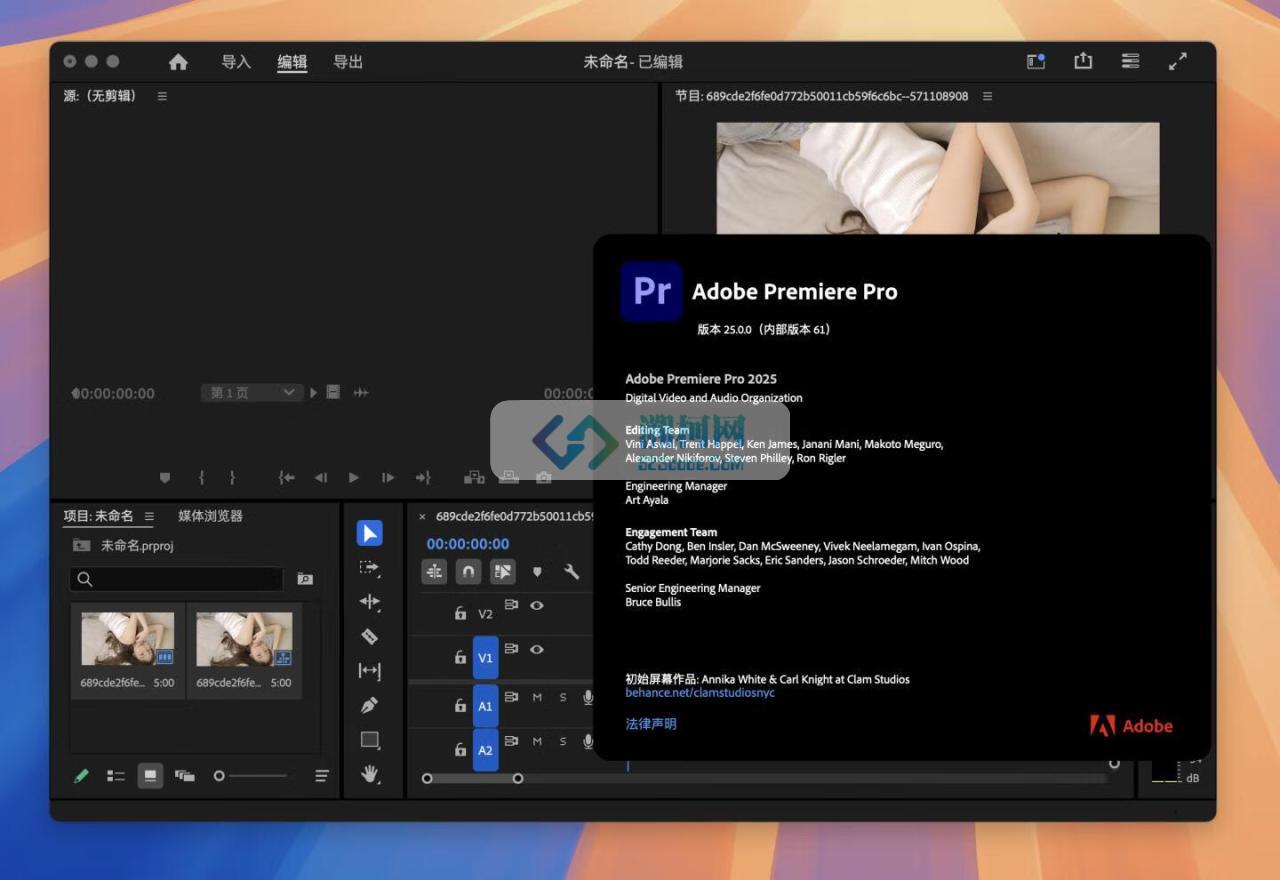The height and width of the screenshot is (880, 1280).
Task: Select the Hand tool
Action: 369,774
